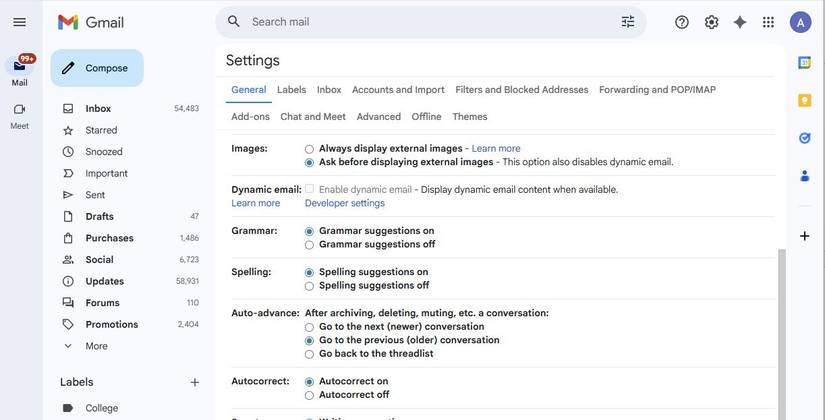Switch to the Labels tab
The width and height of the screenshot is (825, 420).
point(291,89)
